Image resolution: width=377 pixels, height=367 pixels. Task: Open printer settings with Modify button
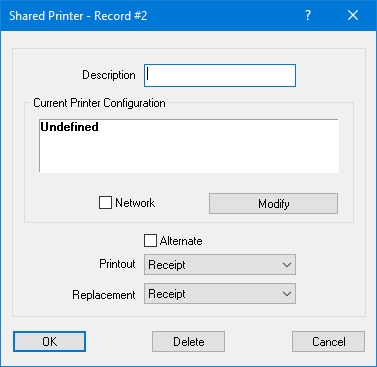click(x=273, y=203)
